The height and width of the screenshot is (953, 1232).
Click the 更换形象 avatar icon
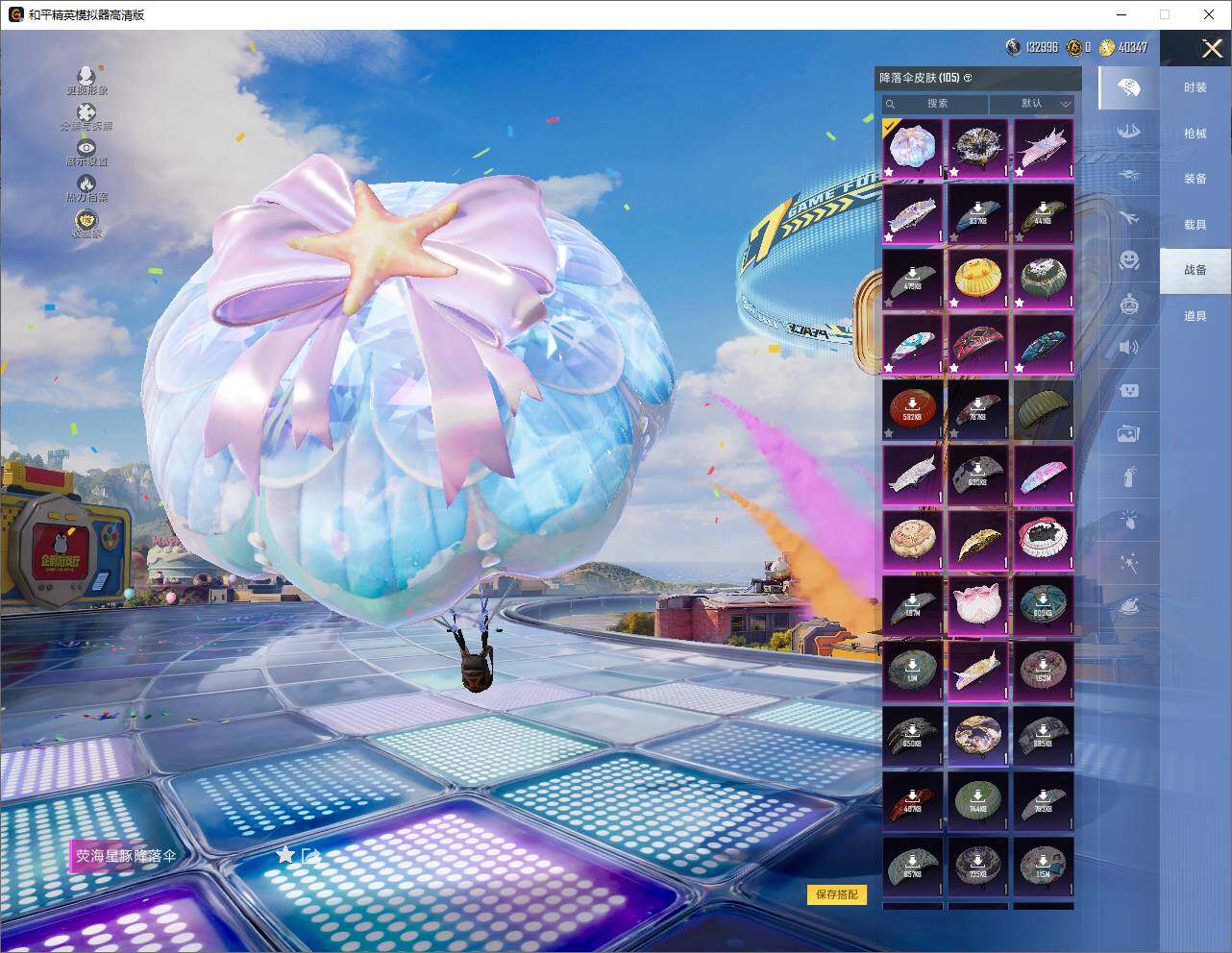tap(86, 76)
